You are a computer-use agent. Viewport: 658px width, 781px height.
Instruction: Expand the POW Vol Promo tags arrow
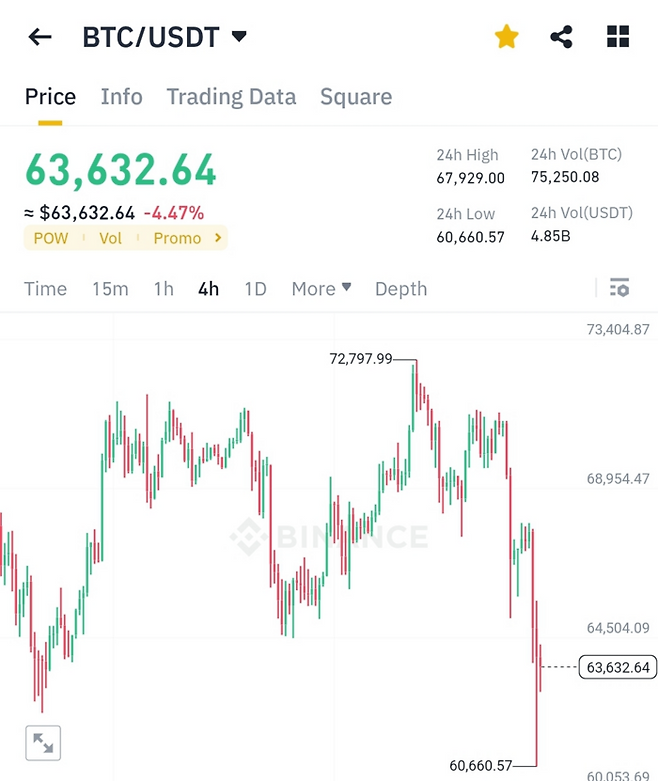218,238
